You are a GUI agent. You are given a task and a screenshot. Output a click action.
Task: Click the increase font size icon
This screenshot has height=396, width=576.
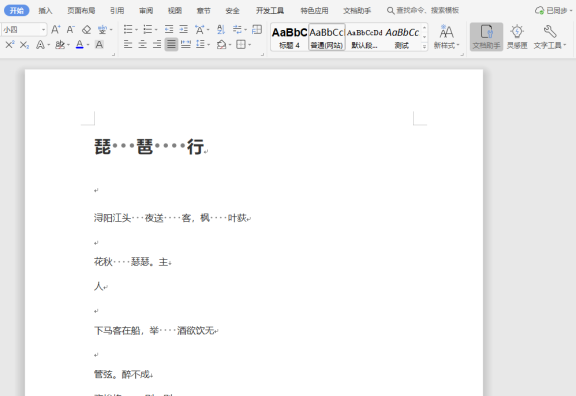point(55,29)
